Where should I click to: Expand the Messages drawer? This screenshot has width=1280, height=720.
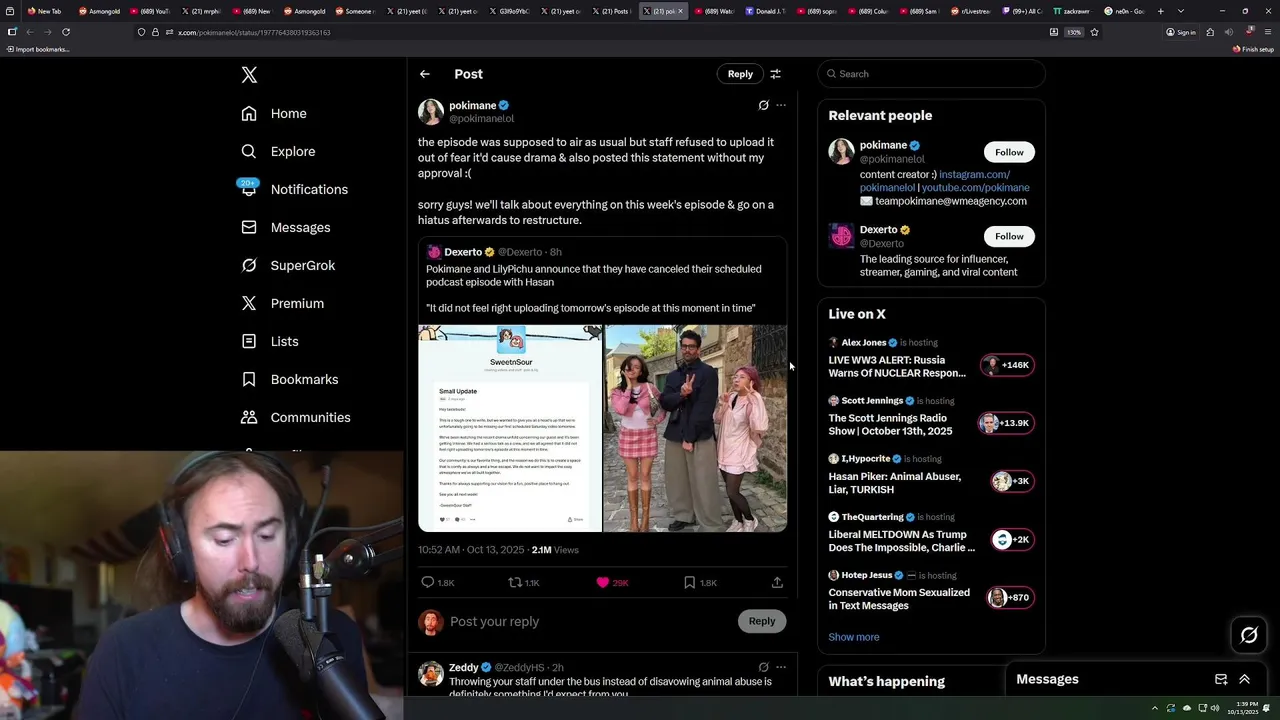tap(1244, 679)
